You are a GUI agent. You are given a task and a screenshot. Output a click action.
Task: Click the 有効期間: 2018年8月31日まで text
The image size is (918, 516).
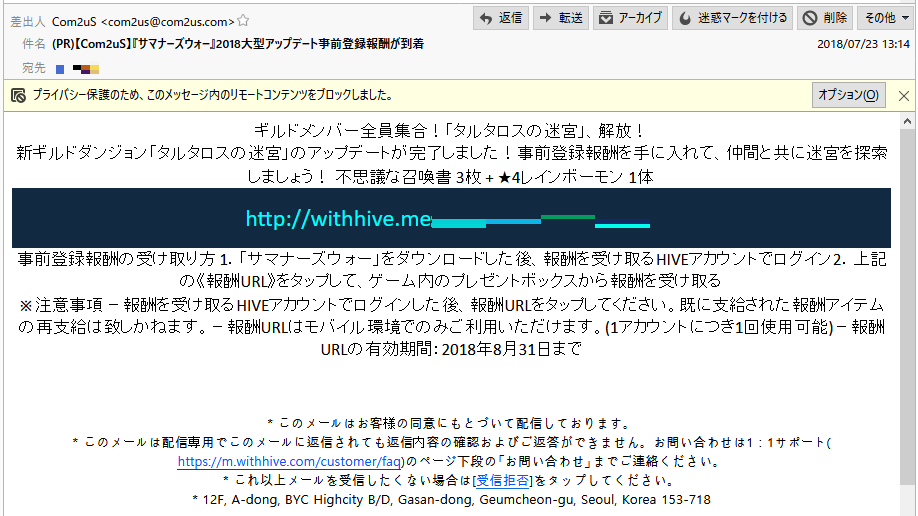point(473,350)
